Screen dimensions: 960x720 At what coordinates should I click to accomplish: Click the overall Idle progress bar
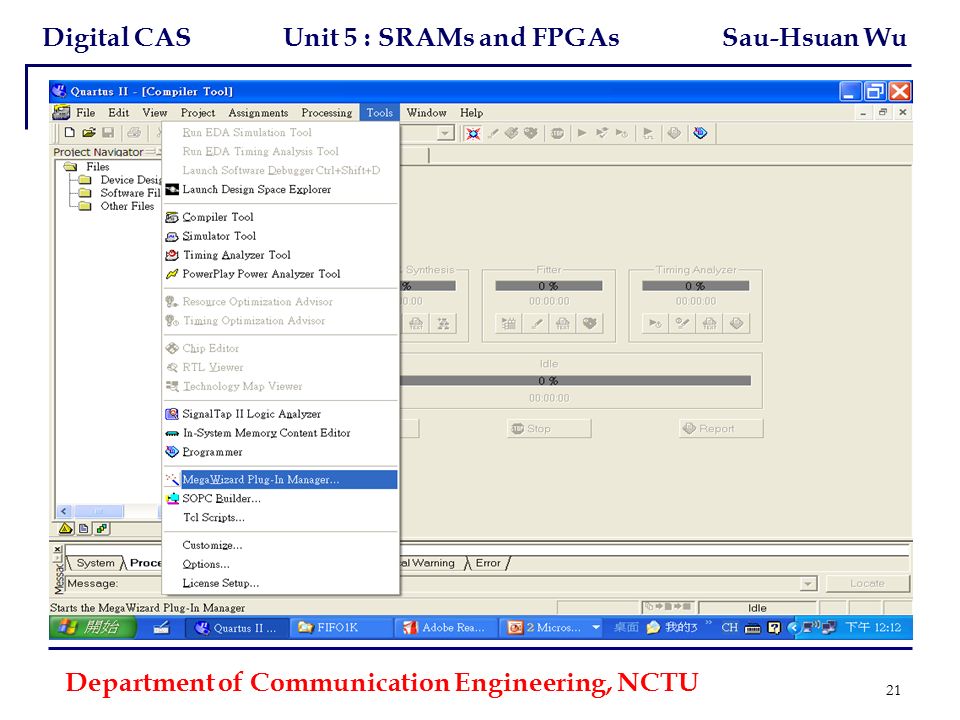[x=576, y=381]
